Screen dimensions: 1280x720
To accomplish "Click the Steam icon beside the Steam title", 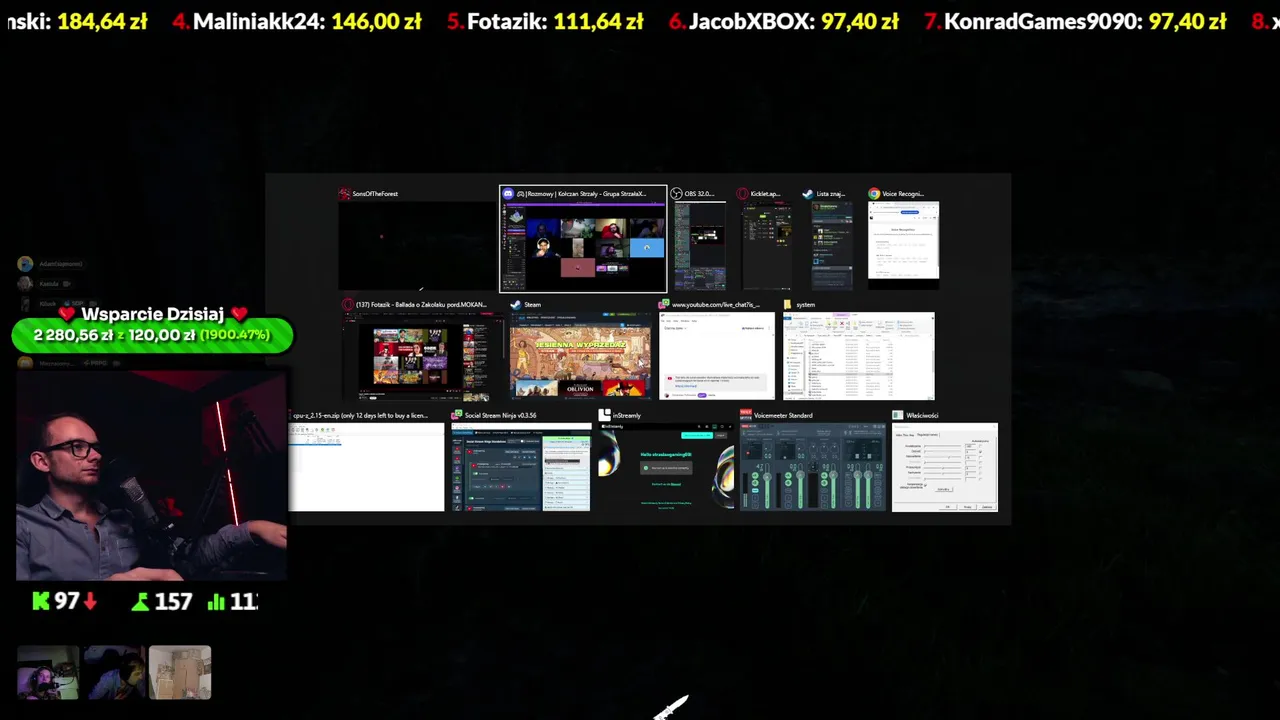I will [x=516, y=305].
